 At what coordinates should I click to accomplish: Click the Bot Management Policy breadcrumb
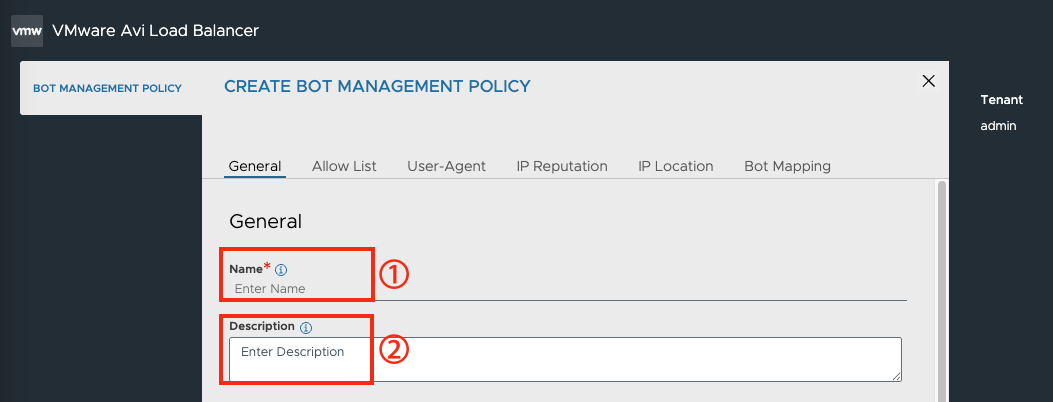(107, 88)
